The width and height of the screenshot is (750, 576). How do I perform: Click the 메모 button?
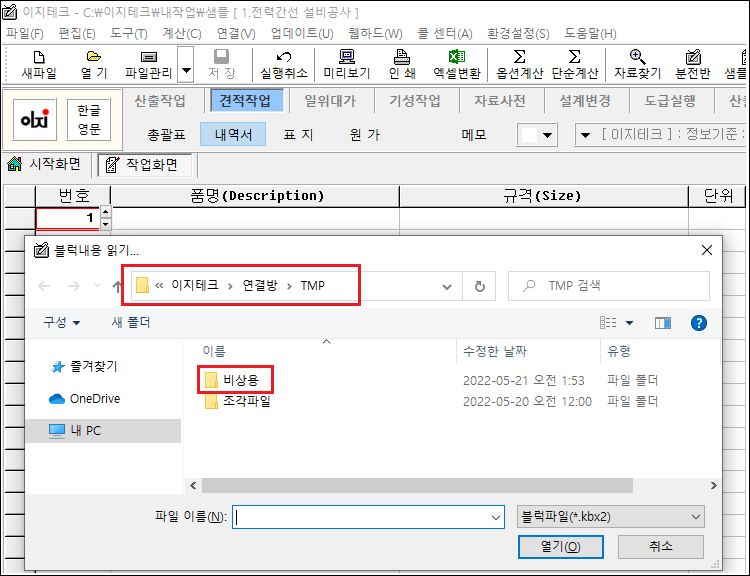tap(474, 134)
